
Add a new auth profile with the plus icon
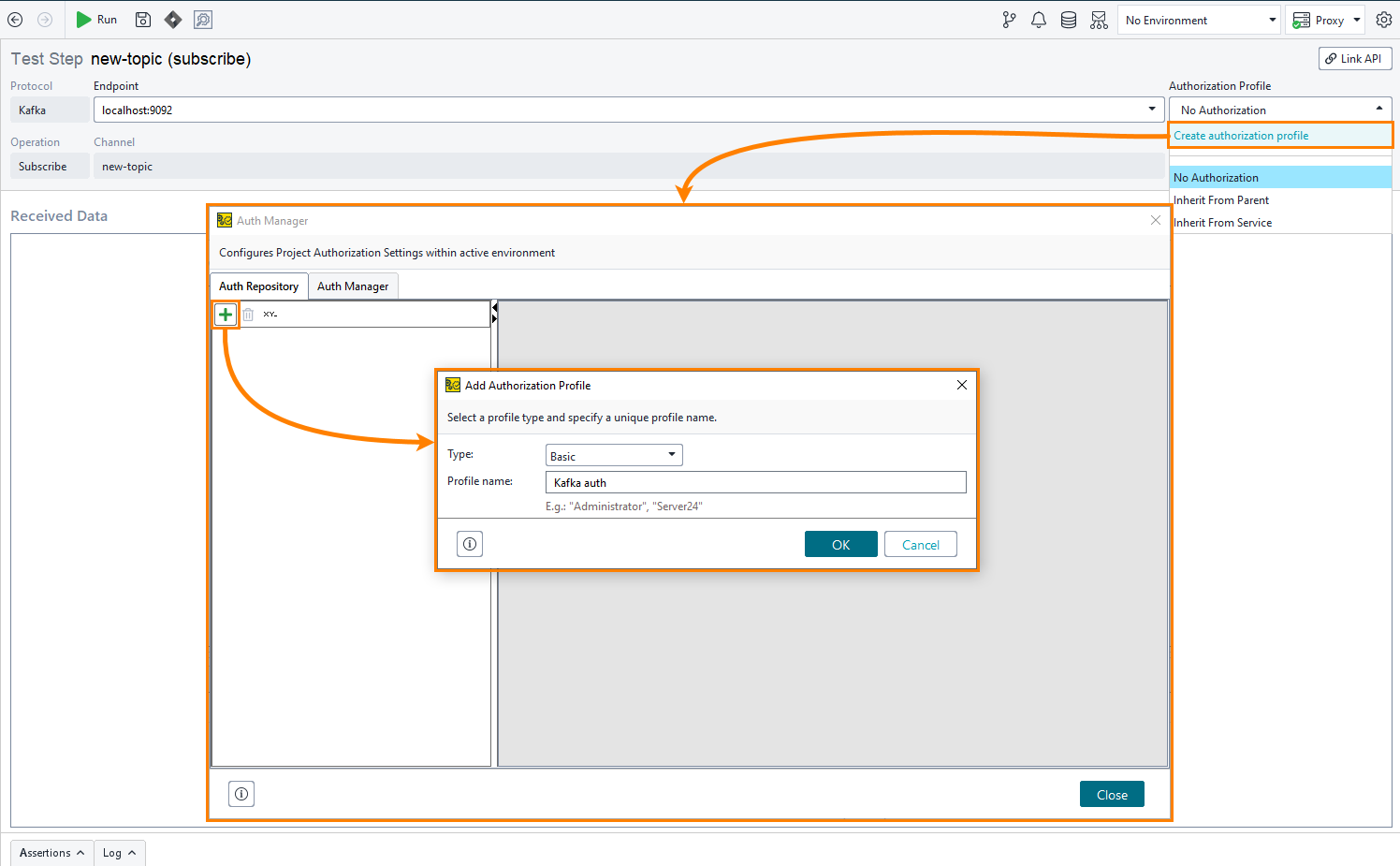pos(226,314)
